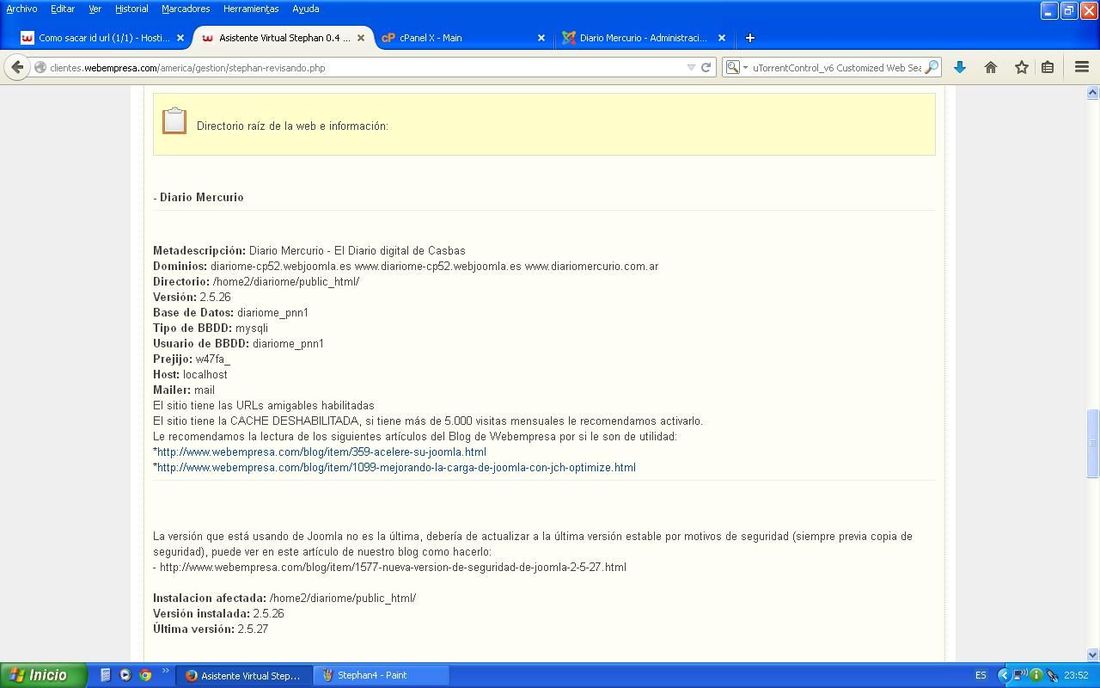
Task: Close the cPanel X tab
Action: point(541,38)
